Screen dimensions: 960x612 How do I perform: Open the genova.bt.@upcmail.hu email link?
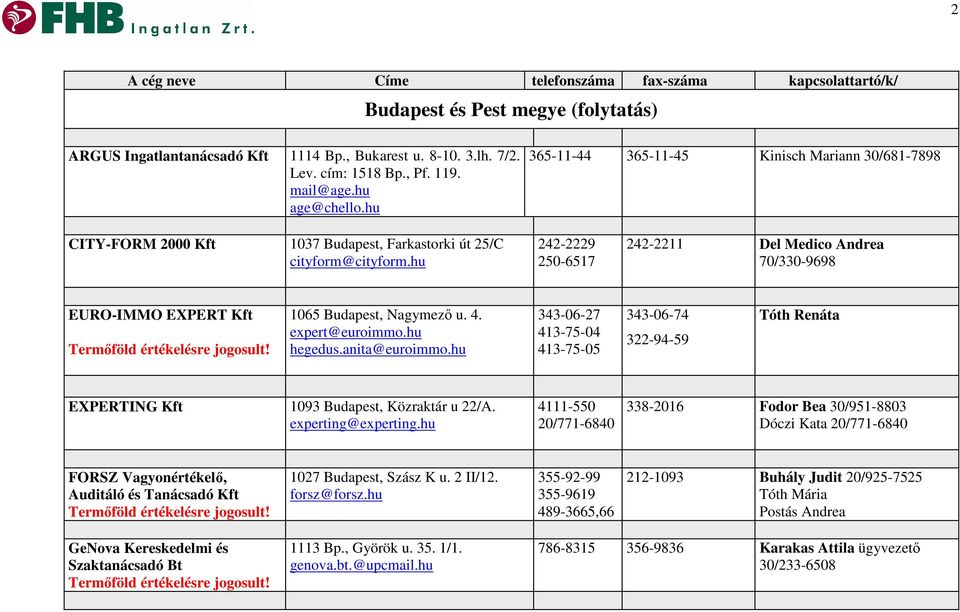click(x=361, y=565)
